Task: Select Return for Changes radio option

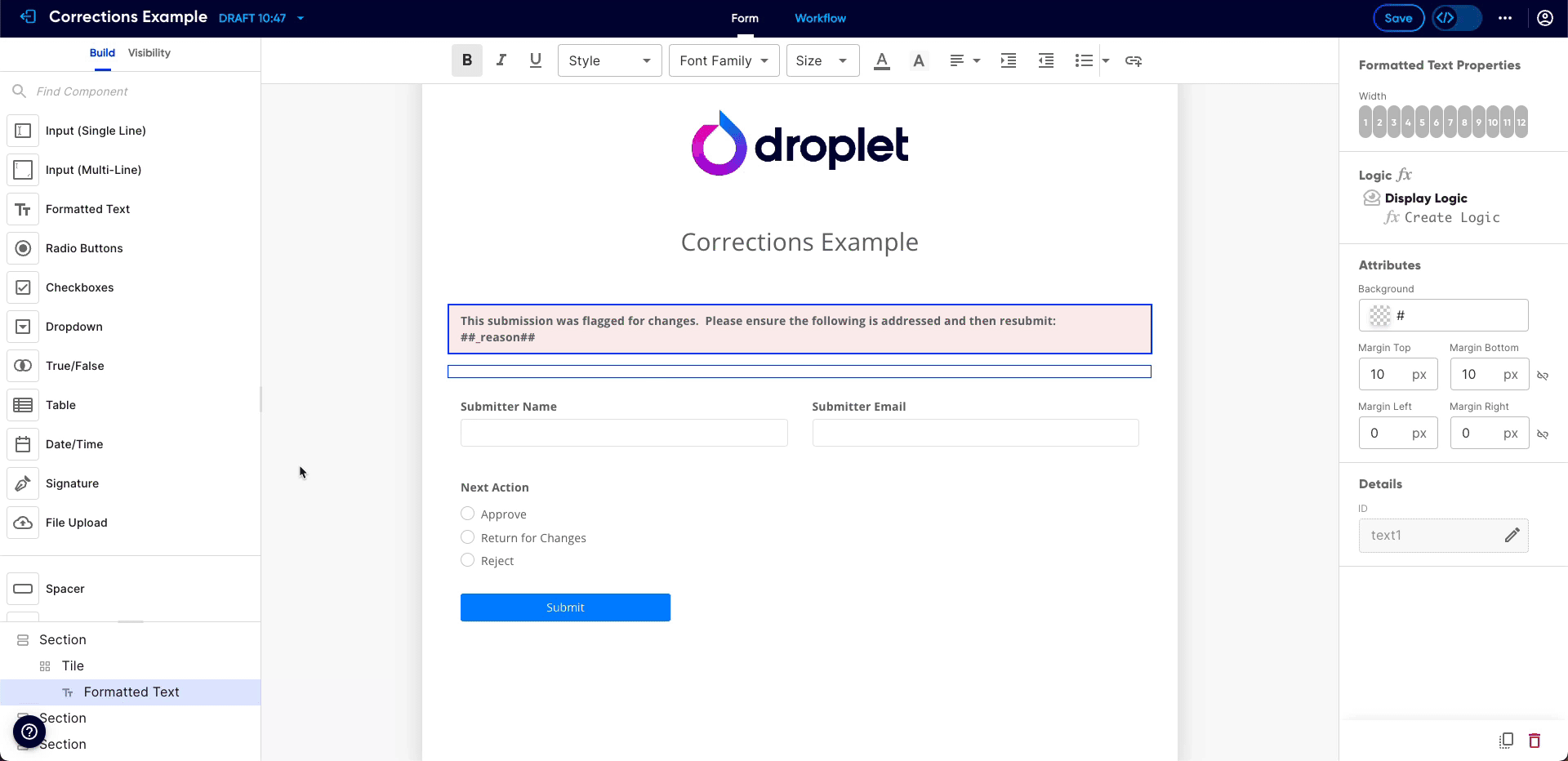Action: [x=468, y=537]
